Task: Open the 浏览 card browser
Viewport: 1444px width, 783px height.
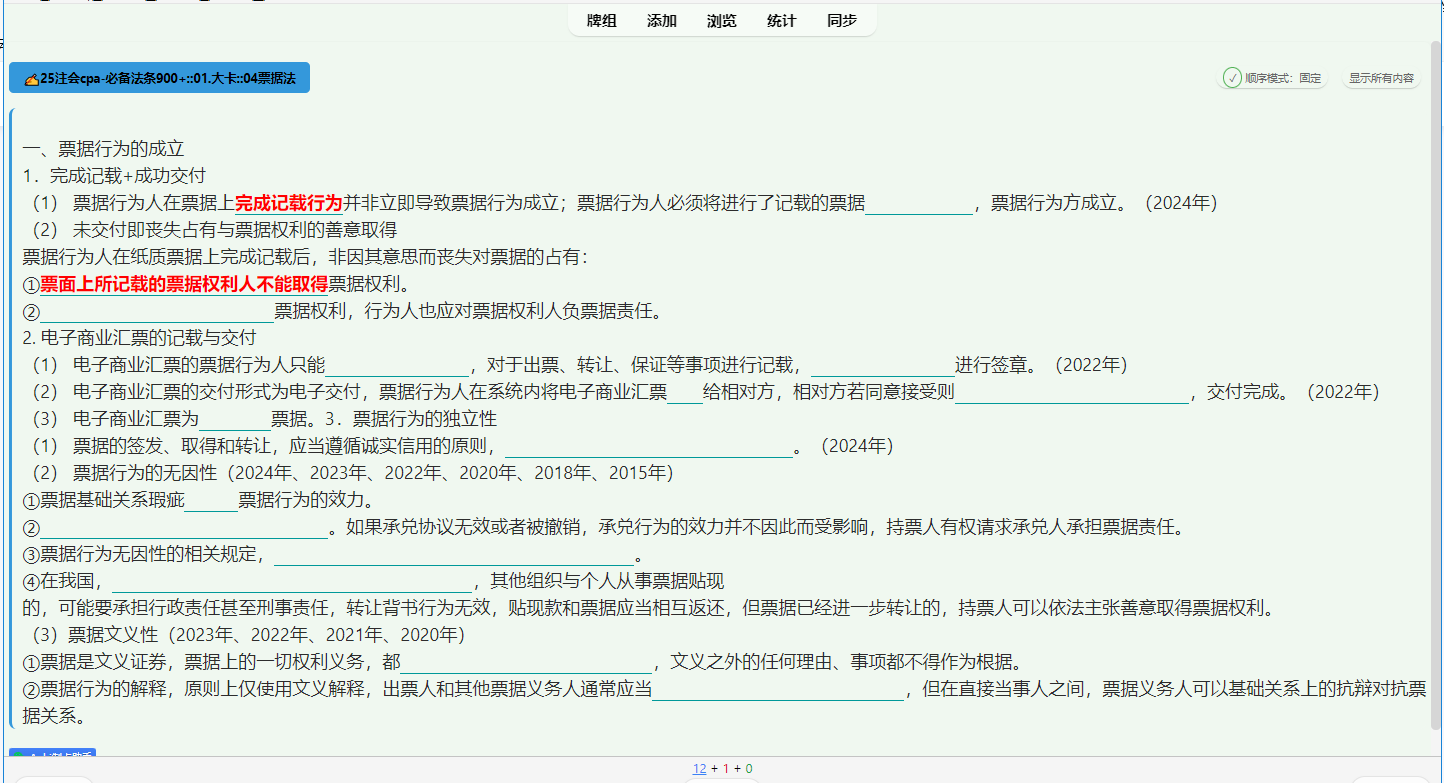Action: (x=721, y=20)
